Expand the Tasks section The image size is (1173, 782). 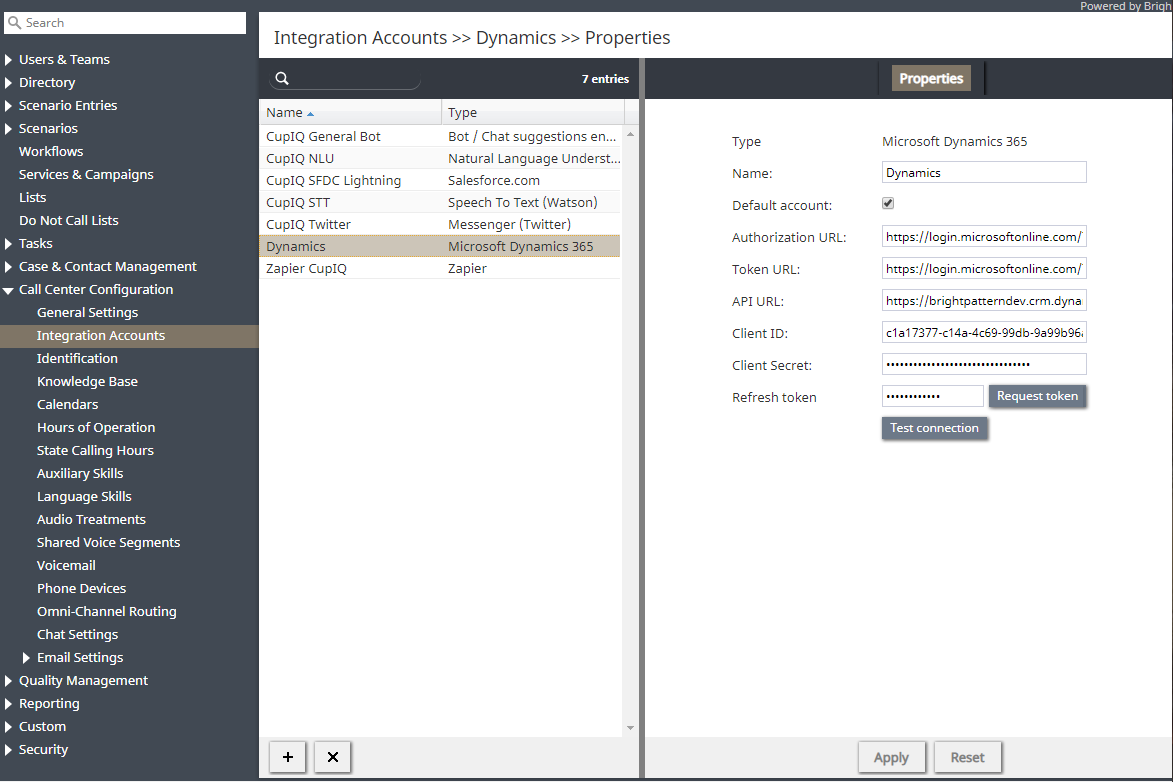click(8, 244)
